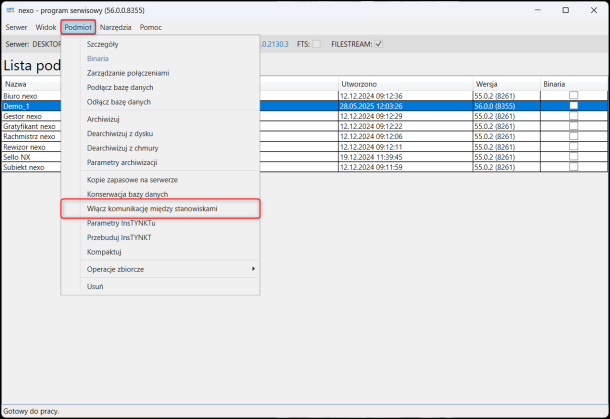Choose Konserwacja bazy danych
610x419 pixels.
tap(160, 194)
